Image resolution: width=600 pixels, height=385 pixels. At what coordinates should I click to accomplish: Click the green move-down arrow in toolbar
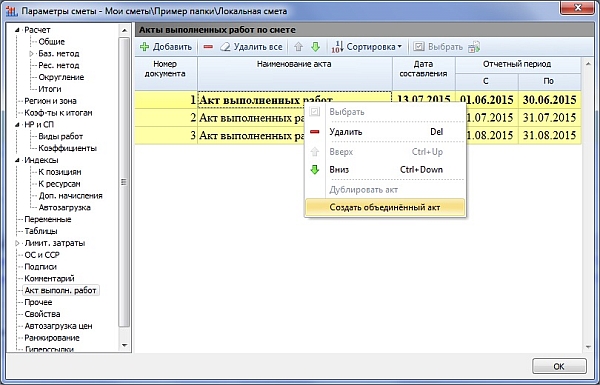315,47
